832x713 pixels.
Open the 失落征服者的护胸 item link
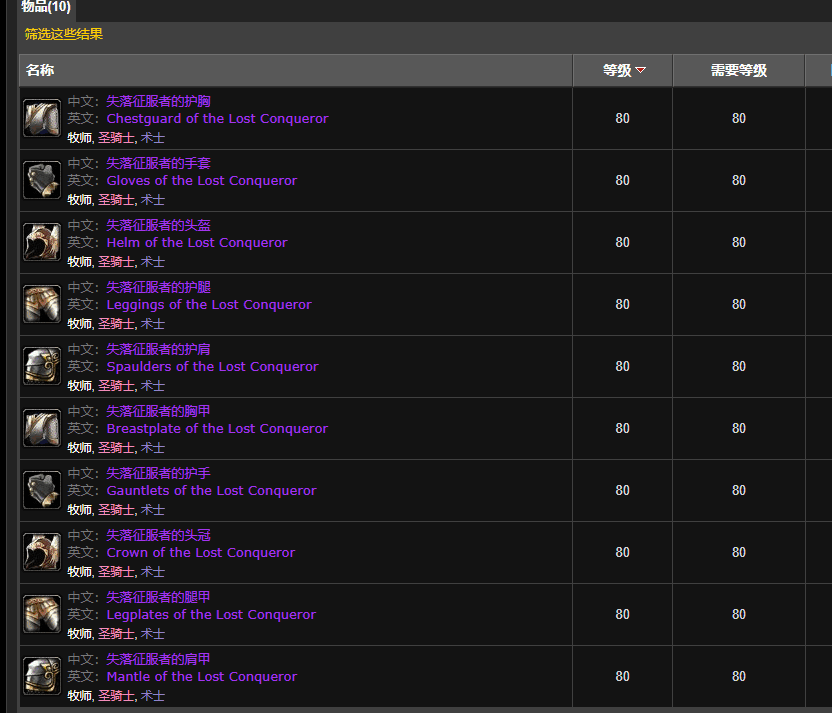158,101
